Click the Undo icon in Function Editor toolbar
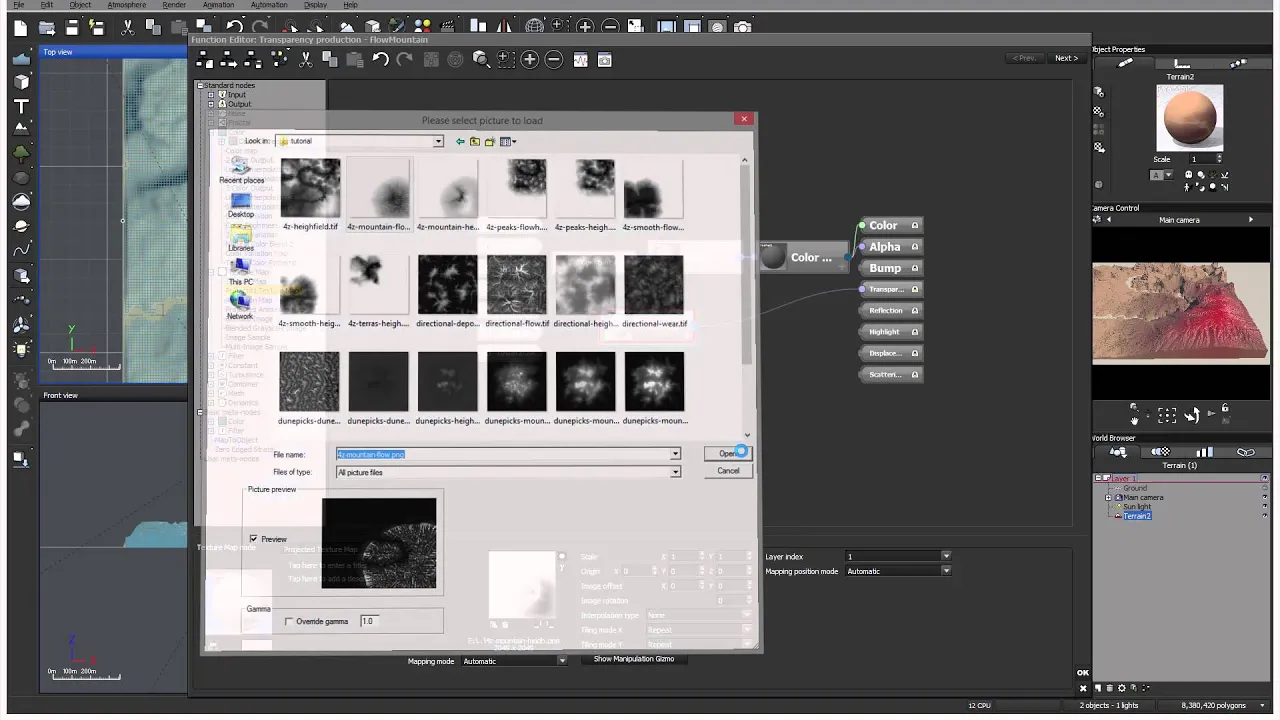 381,60
